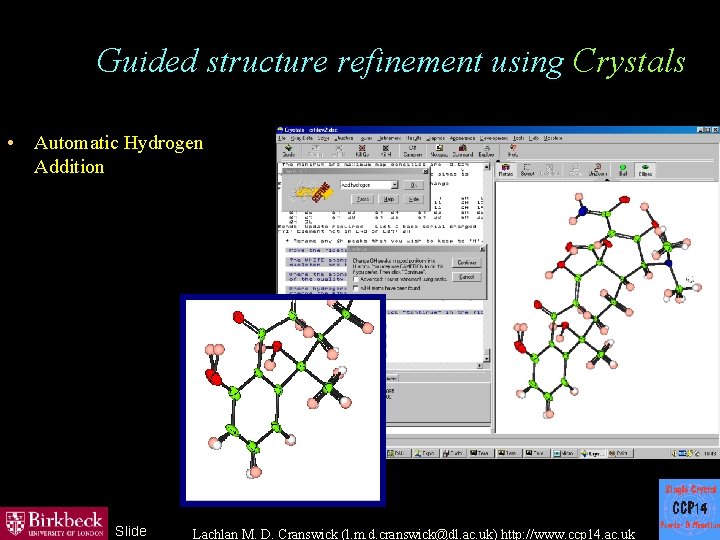
Task: Open the Development menu
Action: point(494,138)
